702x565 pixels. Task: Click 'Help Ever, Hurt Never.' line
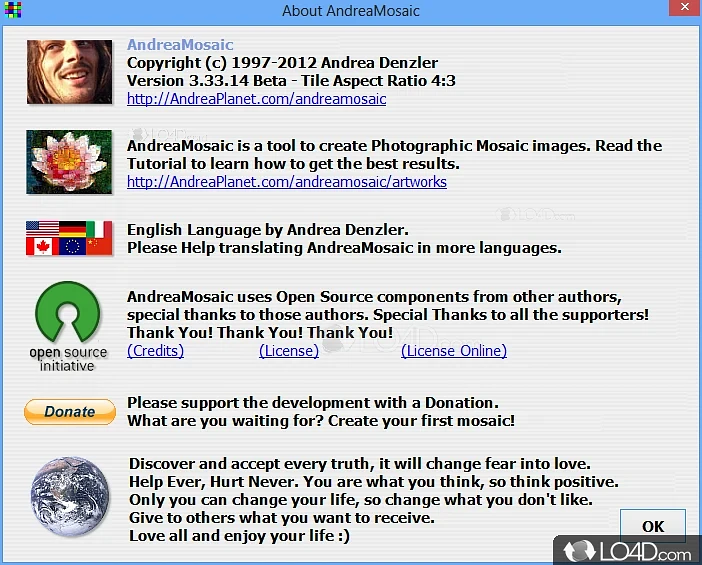pyautogui.click(x=374, y=482)
